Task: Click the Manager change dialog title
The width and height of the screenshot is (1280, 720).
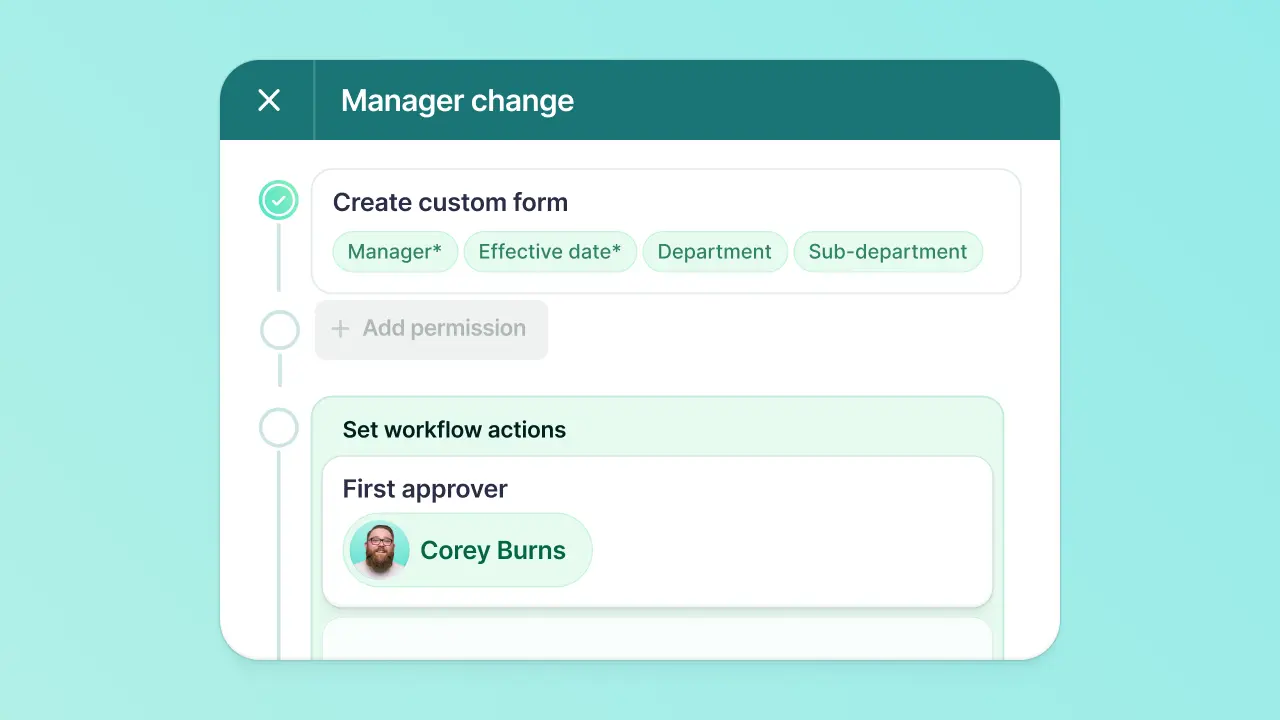Action: click(457, 100)
